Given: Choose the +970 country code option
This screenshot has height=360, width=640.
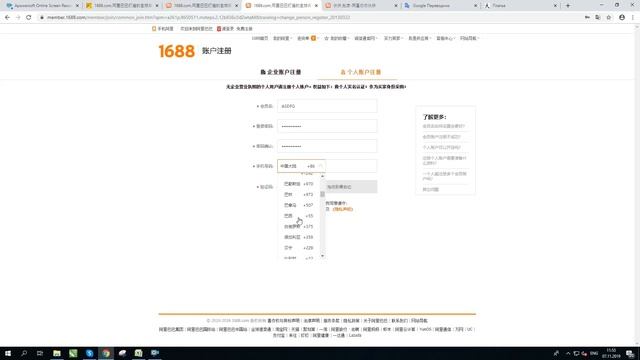Looking at the screenshot, I should click(299, 184).
